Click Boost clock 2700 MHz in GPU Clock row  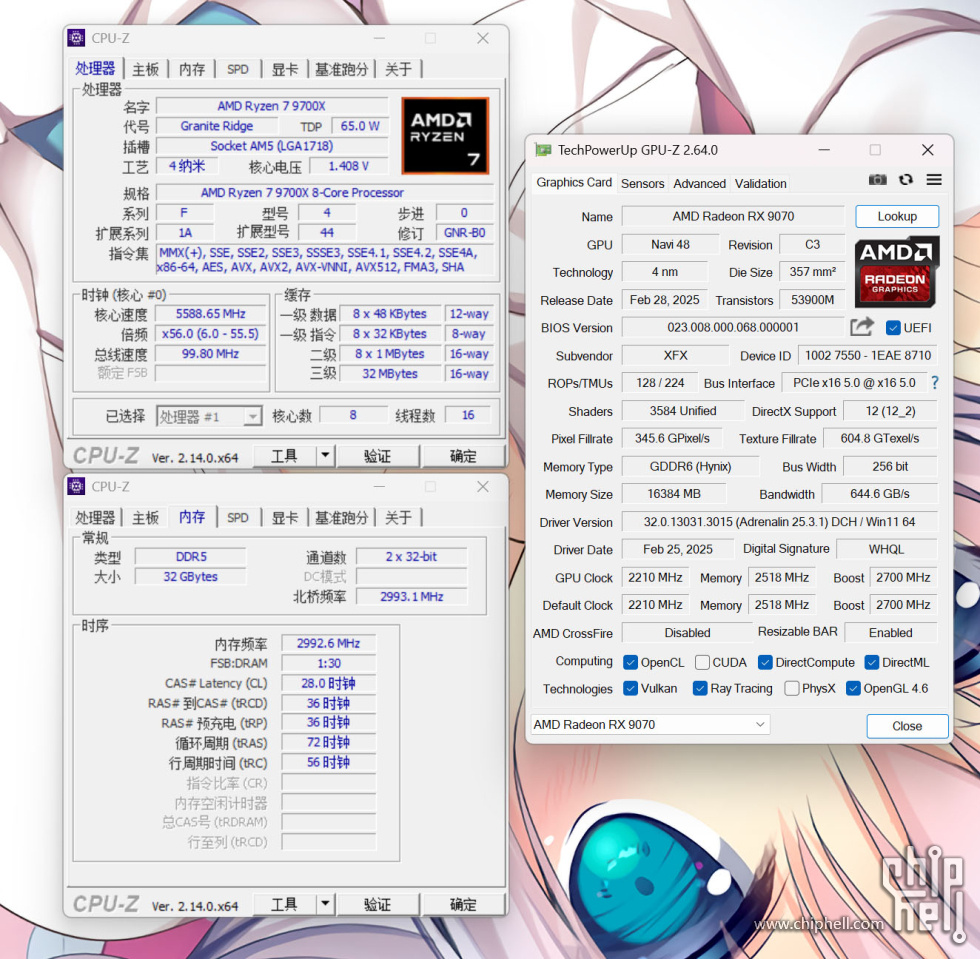tap(903, 578)
